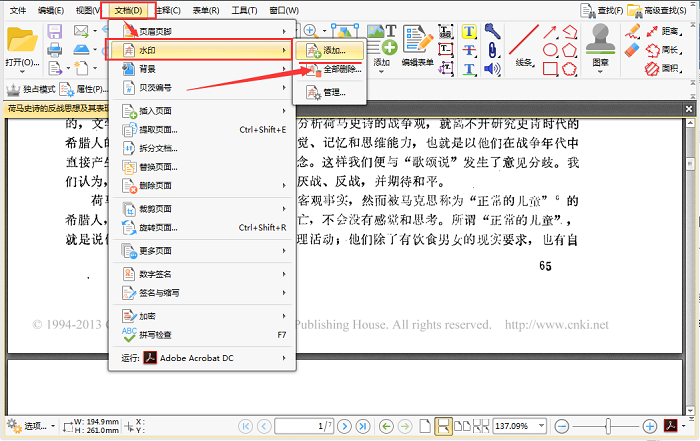
Task: Expand the Open (打开) dropdown arrow
Action: point(22,71)
